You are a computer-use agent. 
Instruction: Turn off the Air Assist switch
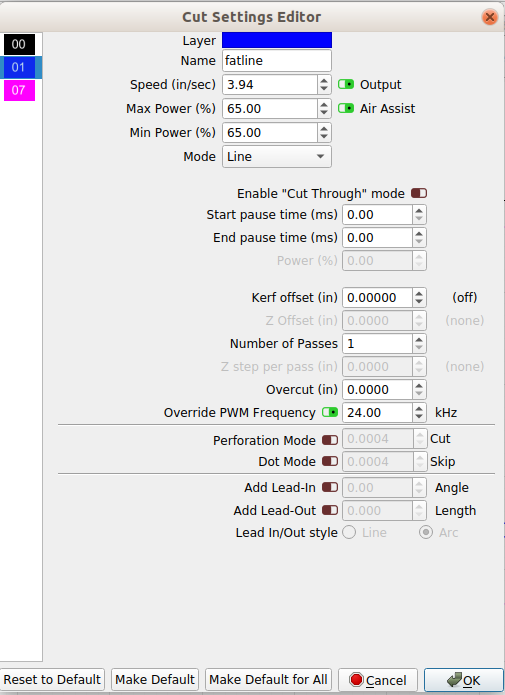click(346, 108)
